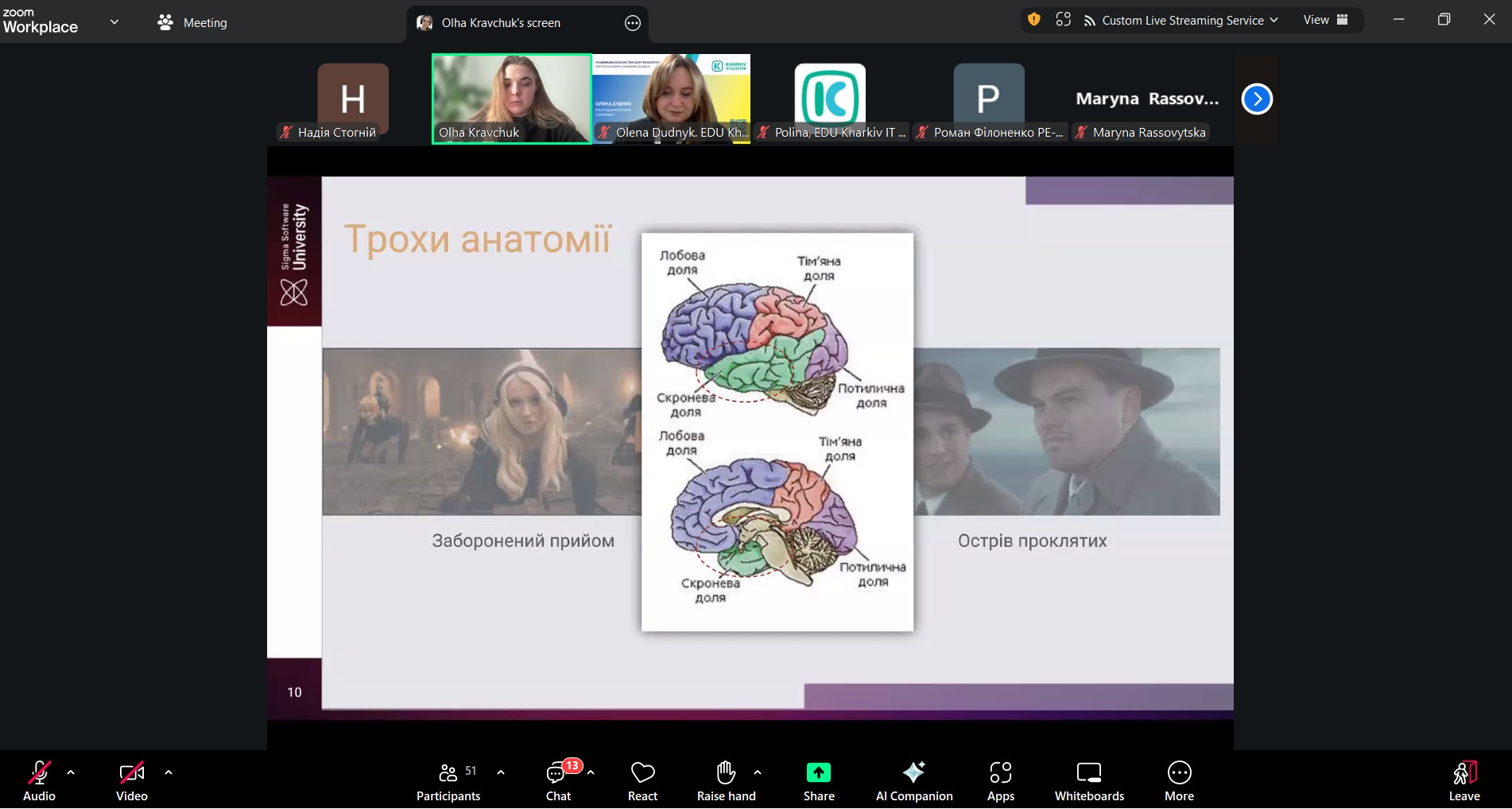The width and height of the screenshot is (1512, 809).
Task: Open AI Companion
Action: point(913,781)
